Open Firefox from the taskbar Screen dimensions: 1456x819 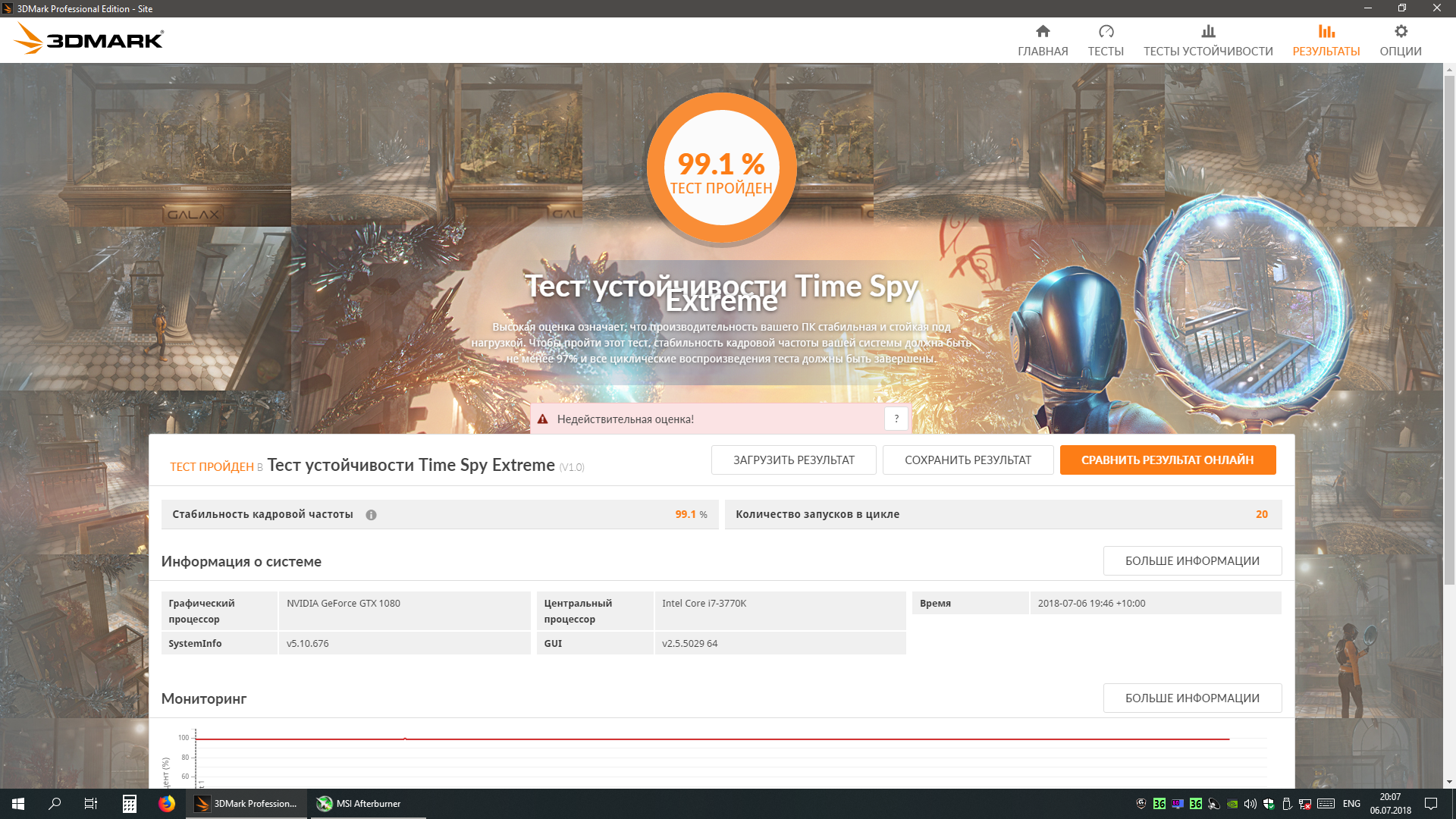click(167, 804)
